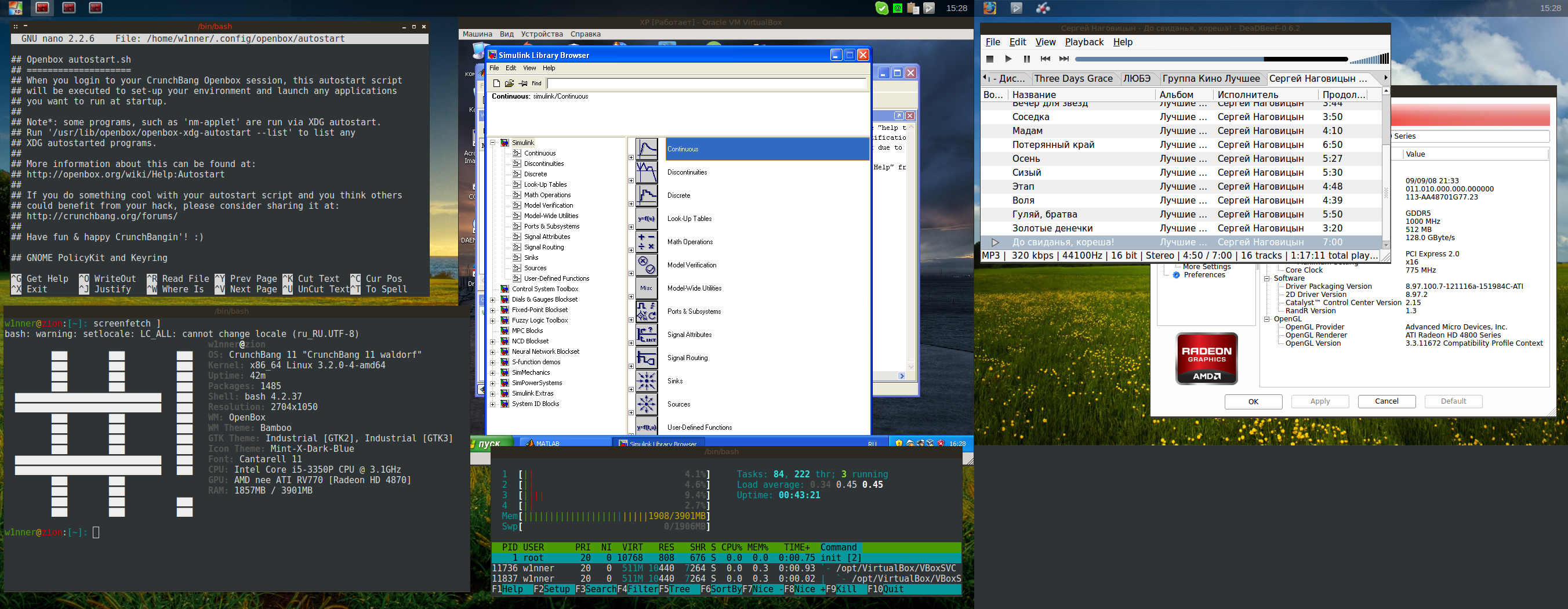Skip to next track in DeaDBeeF
This screenshot has height=609, width=1568.
[1064, 59]
